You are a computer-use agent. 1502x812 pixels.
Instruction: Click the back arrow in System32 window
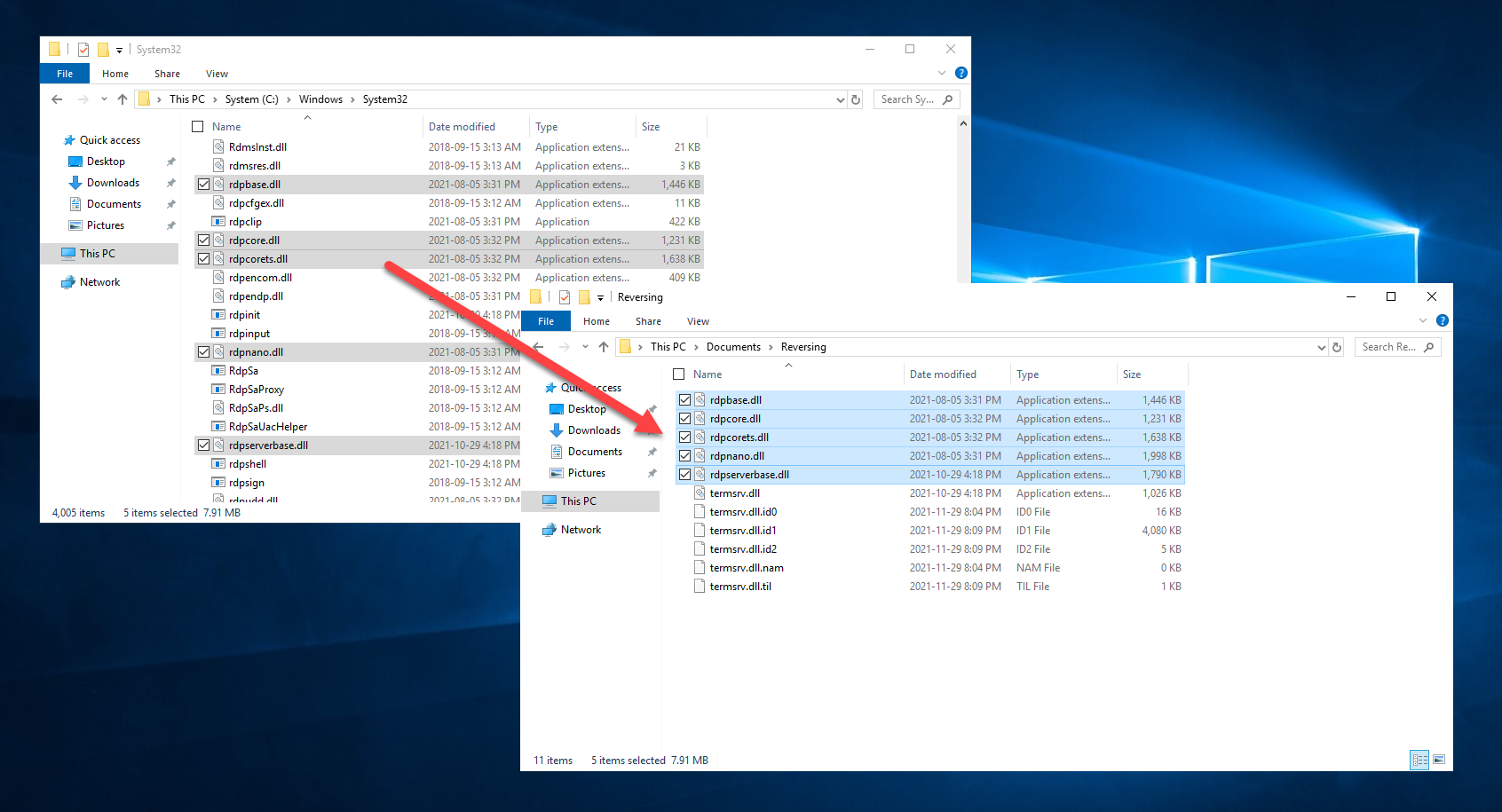click(58, 99)
